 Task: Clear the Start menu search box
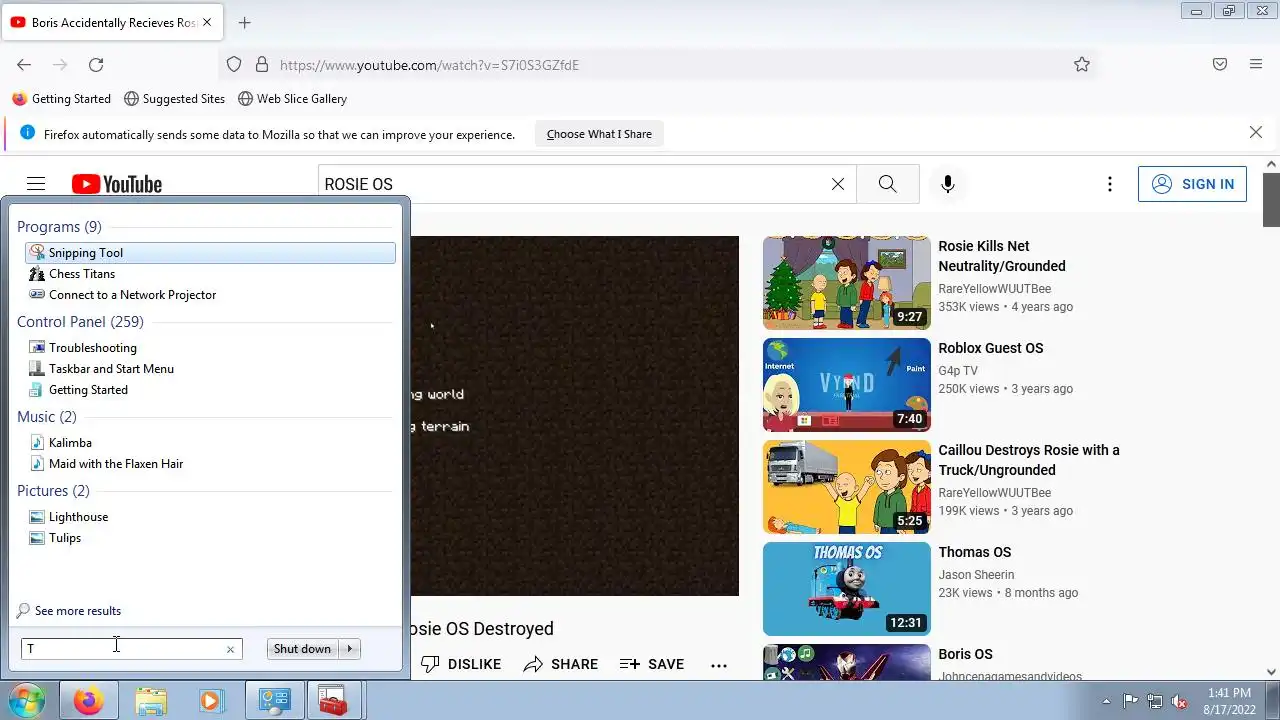tap(230, 649)
